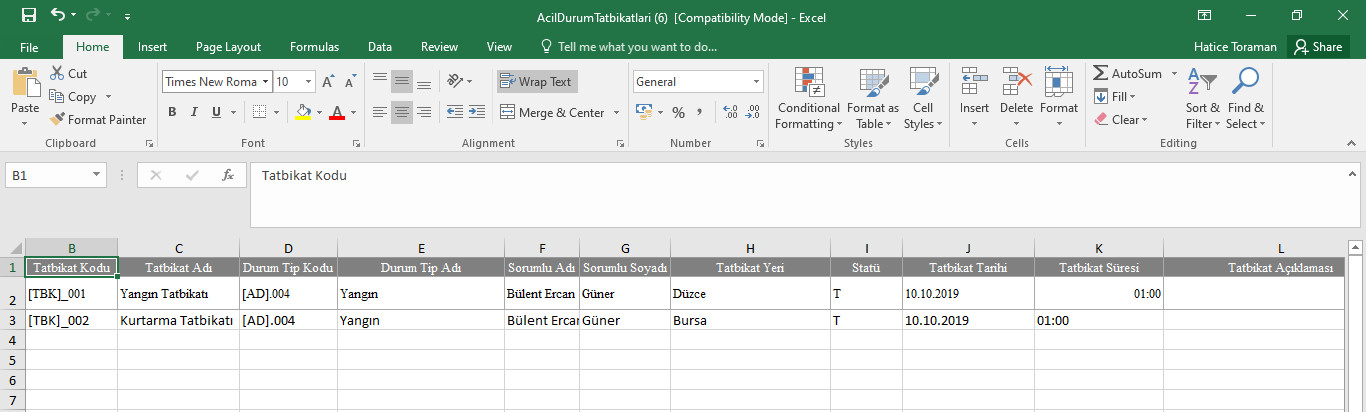
Task: Click the Conditional Formatting icon
Action: point(808,83)
